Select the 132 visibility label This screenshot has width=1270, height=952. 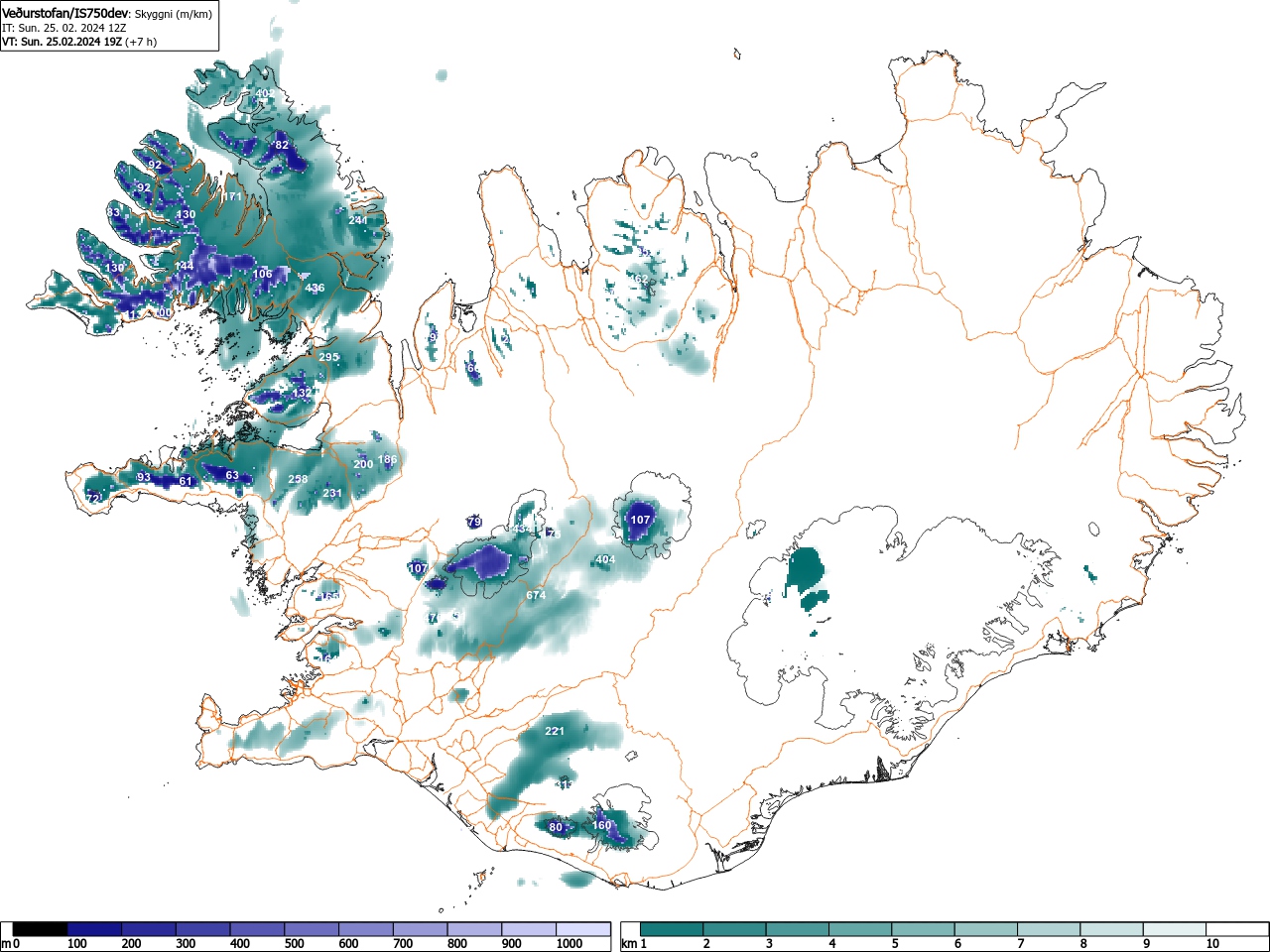coord(302,393)
